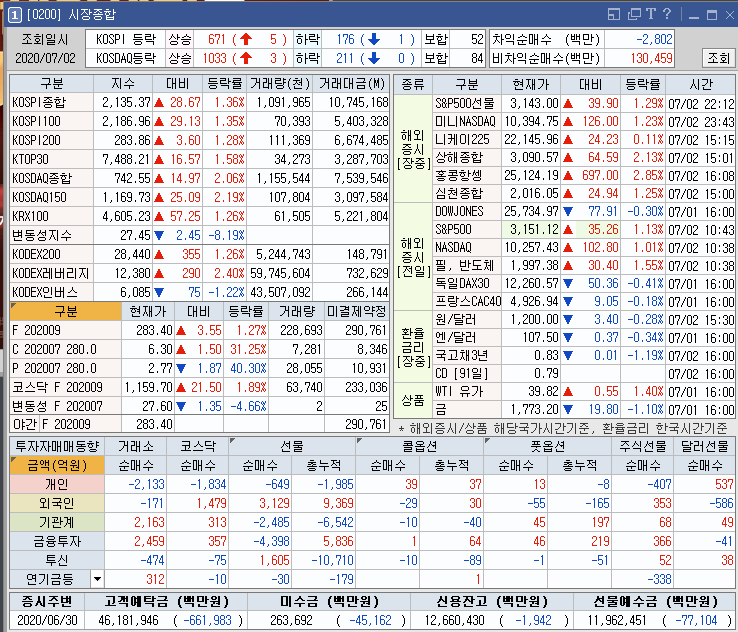The width and height of the screenshot is (738, 632).
Task: Click the window layout docking icon in title bar
Action: [x=614, y=15]
